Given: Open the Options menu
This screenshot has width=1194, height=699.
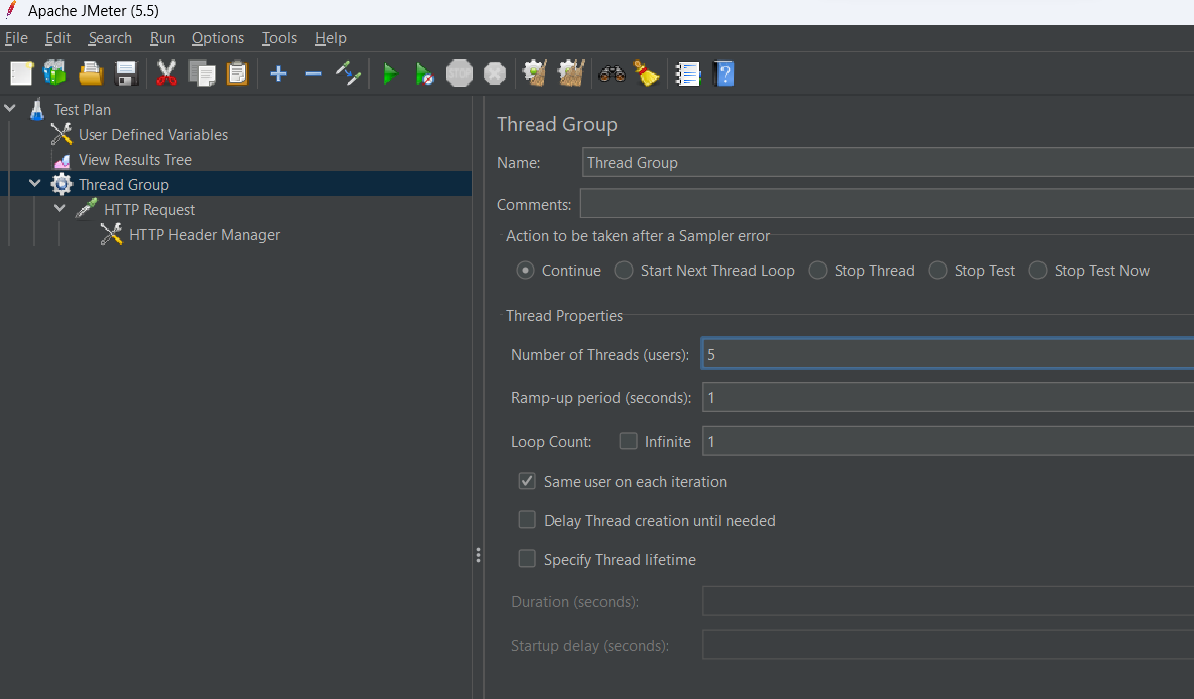Looking at the screenshot, I should pyautogui.click(x=217, y=38).
